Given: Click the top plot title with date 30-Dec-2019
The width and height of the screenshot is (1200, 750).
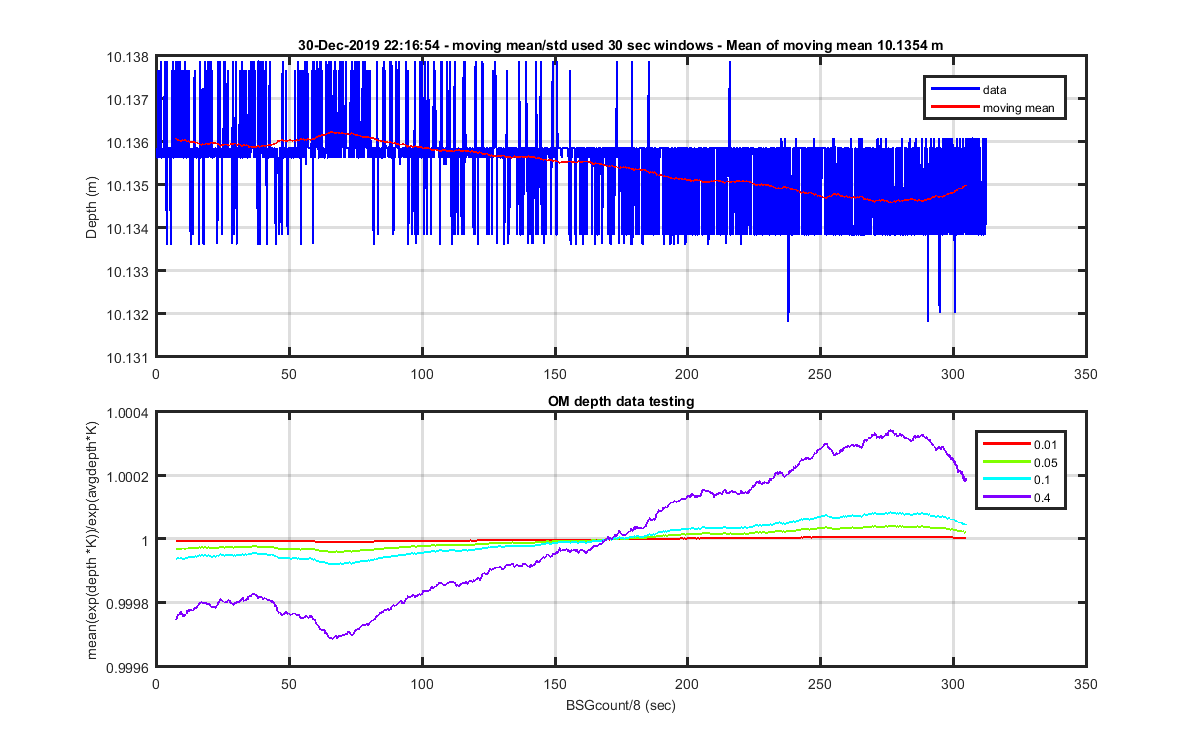Looking at the screenshot, I should (x=620, y=45).
